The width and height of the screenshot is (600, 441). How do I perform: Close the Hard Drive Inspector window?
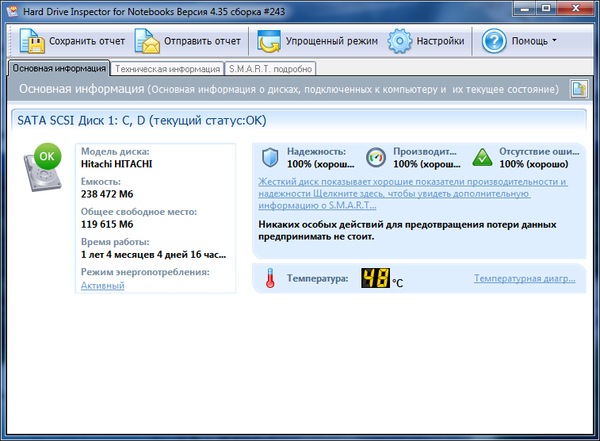(x=576, y=8)
